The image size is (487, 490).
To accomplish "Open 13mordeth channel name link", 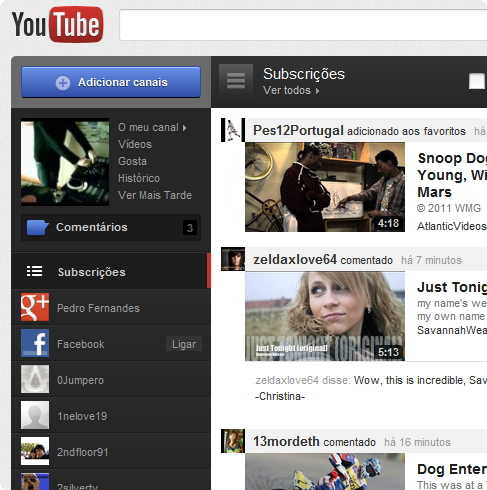I will click(x=286, y=442).
